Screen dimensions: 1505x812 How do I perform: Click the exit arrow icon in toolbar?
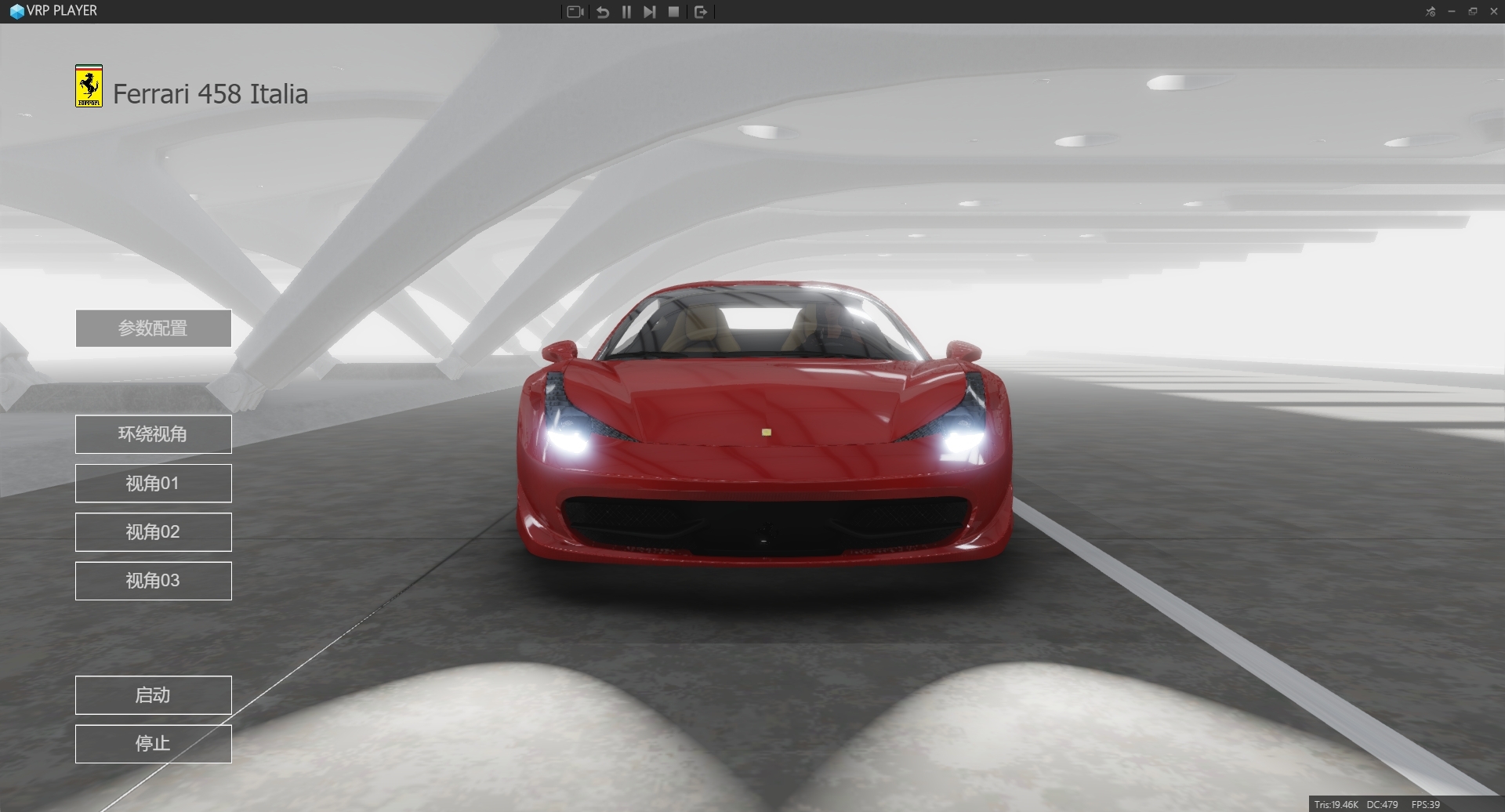pos(701,12)
